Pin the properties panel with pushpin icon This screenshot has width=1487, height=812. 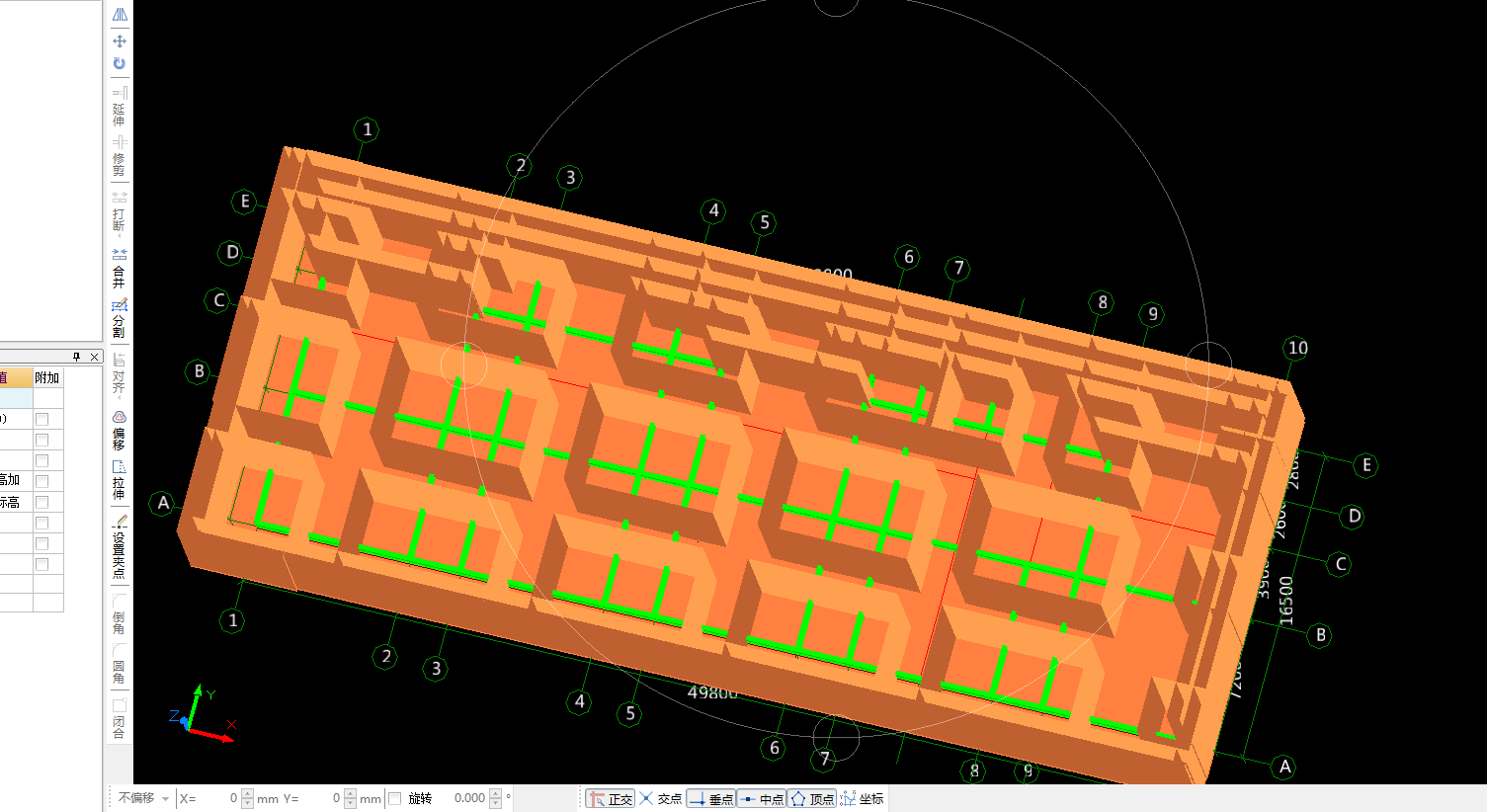pos(77,357)
